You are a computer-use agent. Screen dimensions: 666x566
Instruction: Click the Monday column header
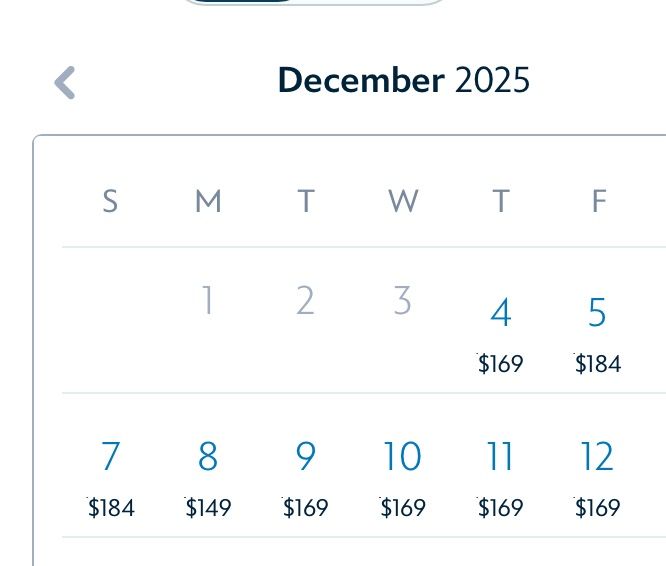(207, 202)
